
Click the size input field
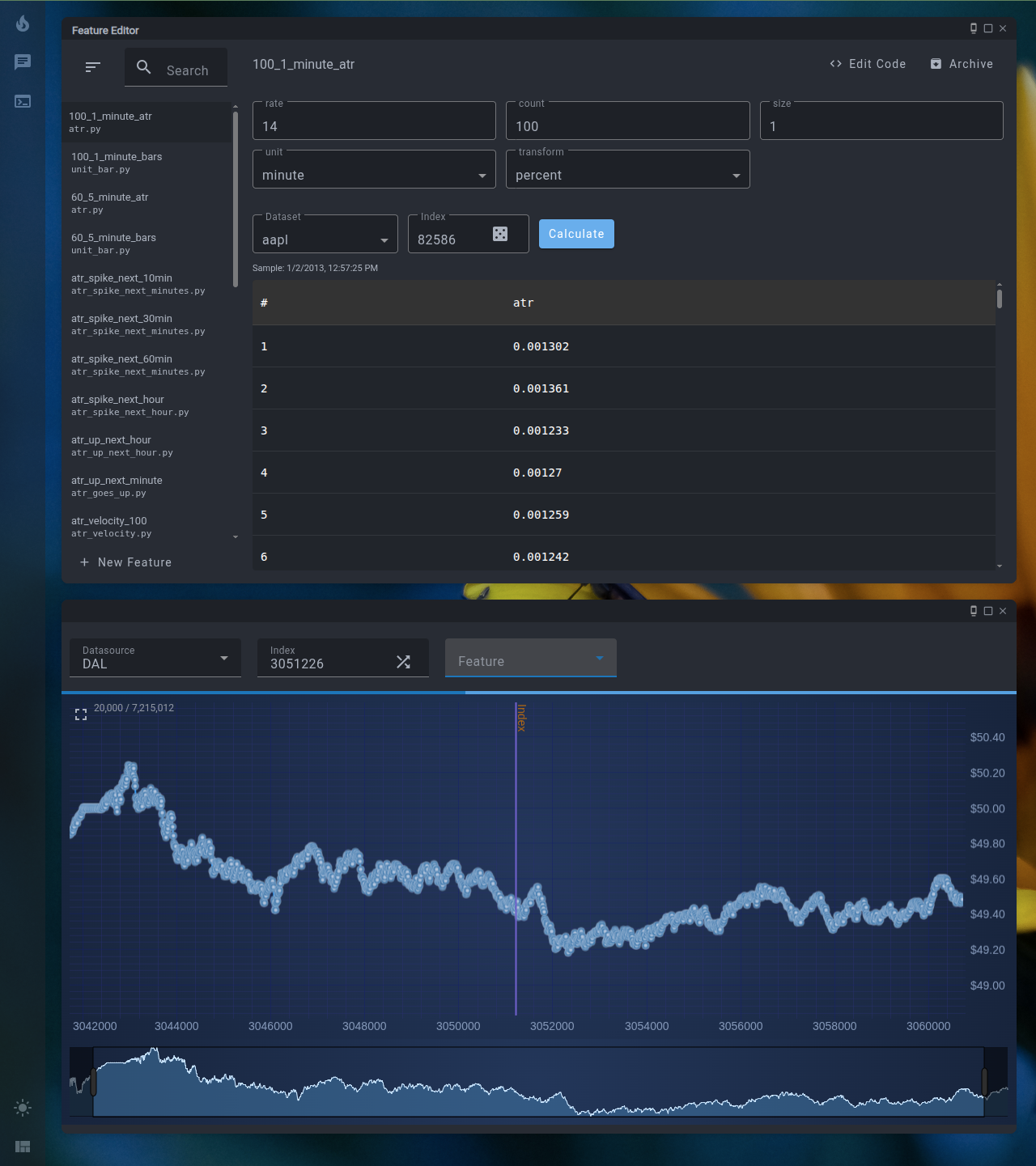click(x=881, y=121)
